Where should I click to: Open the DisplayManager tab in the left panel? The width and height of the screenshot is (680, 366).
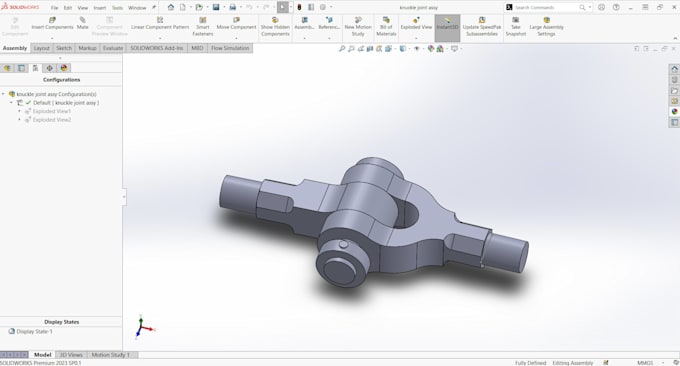pos(64,68)
